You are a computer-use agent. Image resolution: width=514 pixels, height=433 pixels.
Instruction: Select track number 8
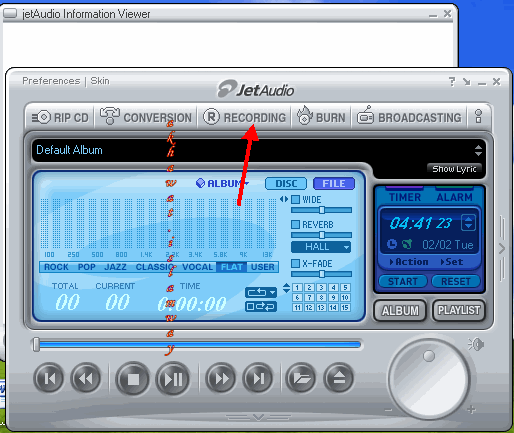[321, 297]
